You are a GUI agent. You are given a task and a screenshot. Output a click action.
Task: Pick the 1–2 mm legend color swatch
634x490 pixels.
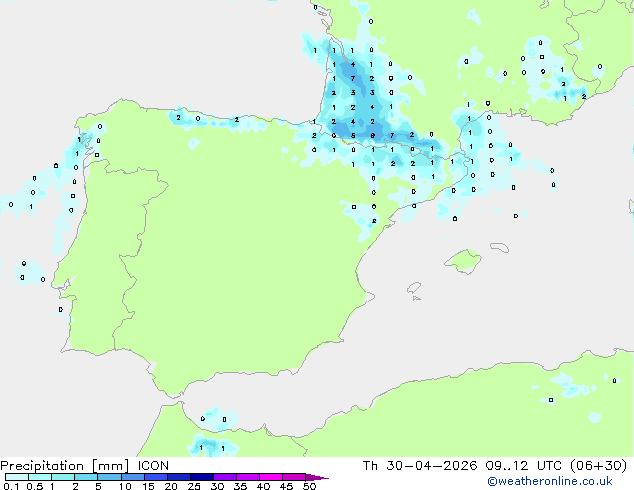[x=63, y=477]
